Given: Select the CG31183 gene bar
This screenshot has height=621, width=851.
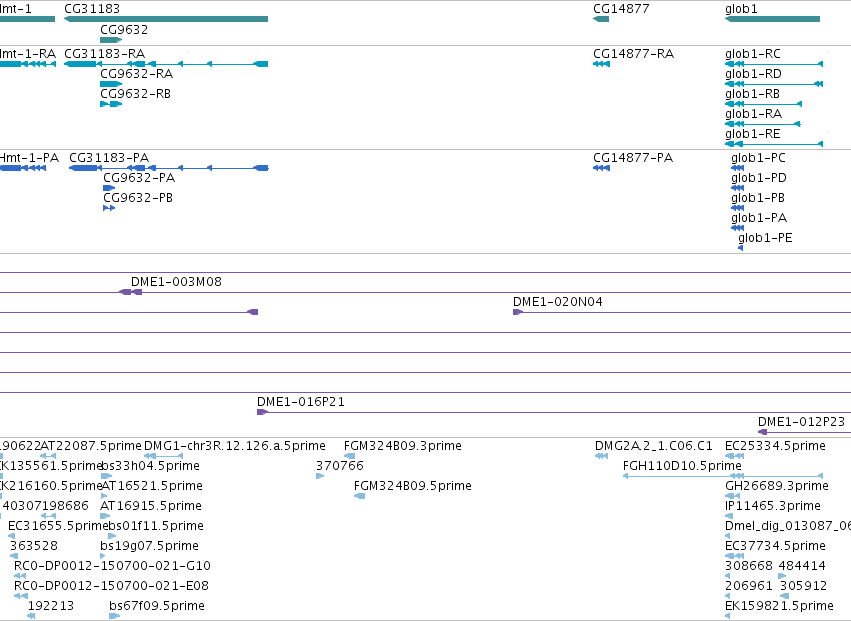Looking at the screenshot, I should point(166,19).
